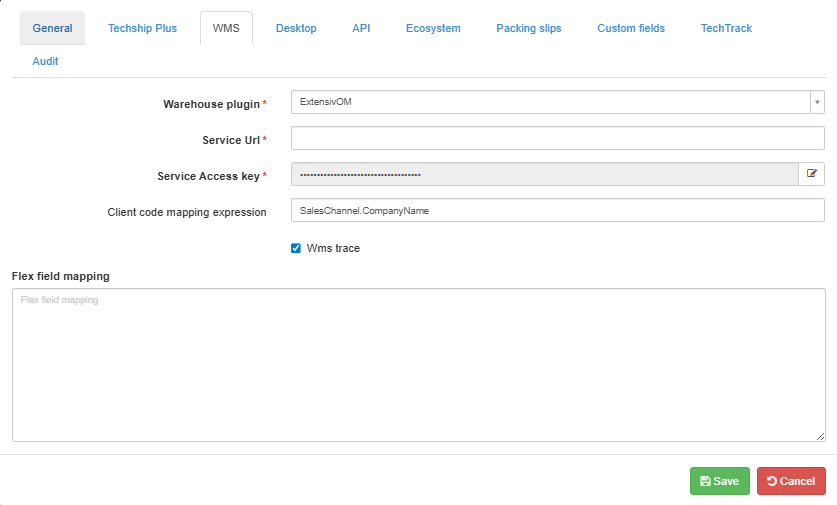
Task: Focus the Service Url input field
Action: coord(557,138)
